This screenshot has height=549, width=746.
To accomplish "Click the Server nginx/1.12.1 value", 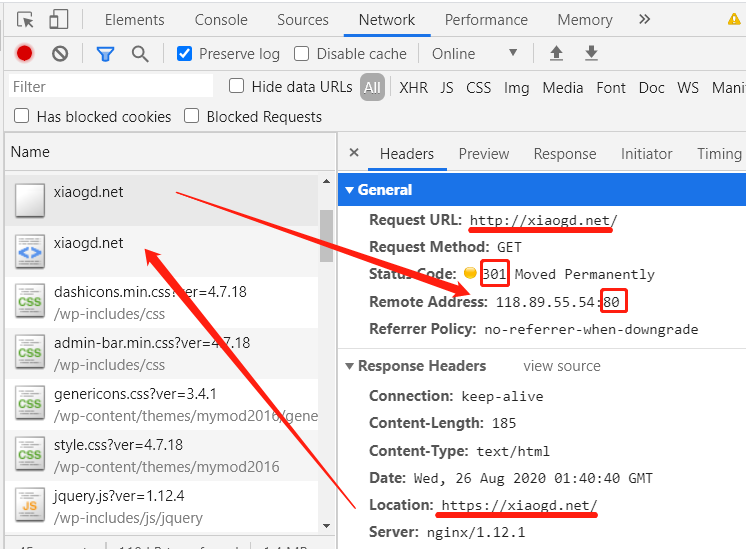I will click(x=476, y=532).
